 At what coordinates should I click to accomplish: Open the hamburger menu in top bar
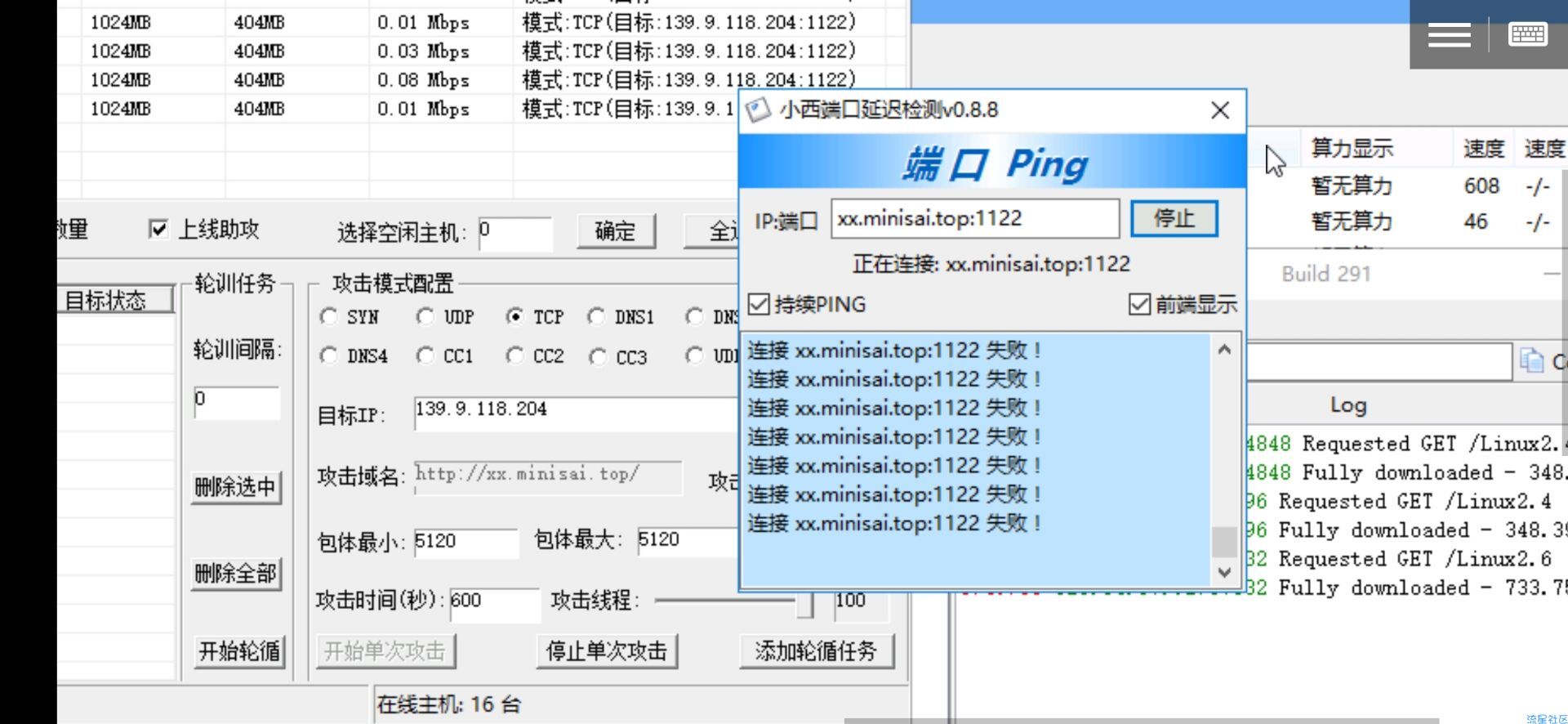[1449, 34]
